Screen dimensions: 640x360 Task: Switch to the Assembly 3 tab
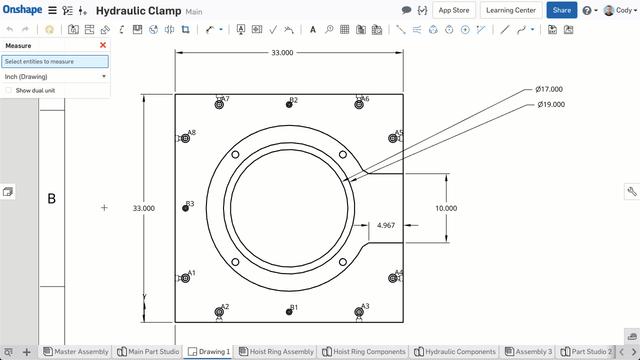point(529,351)
